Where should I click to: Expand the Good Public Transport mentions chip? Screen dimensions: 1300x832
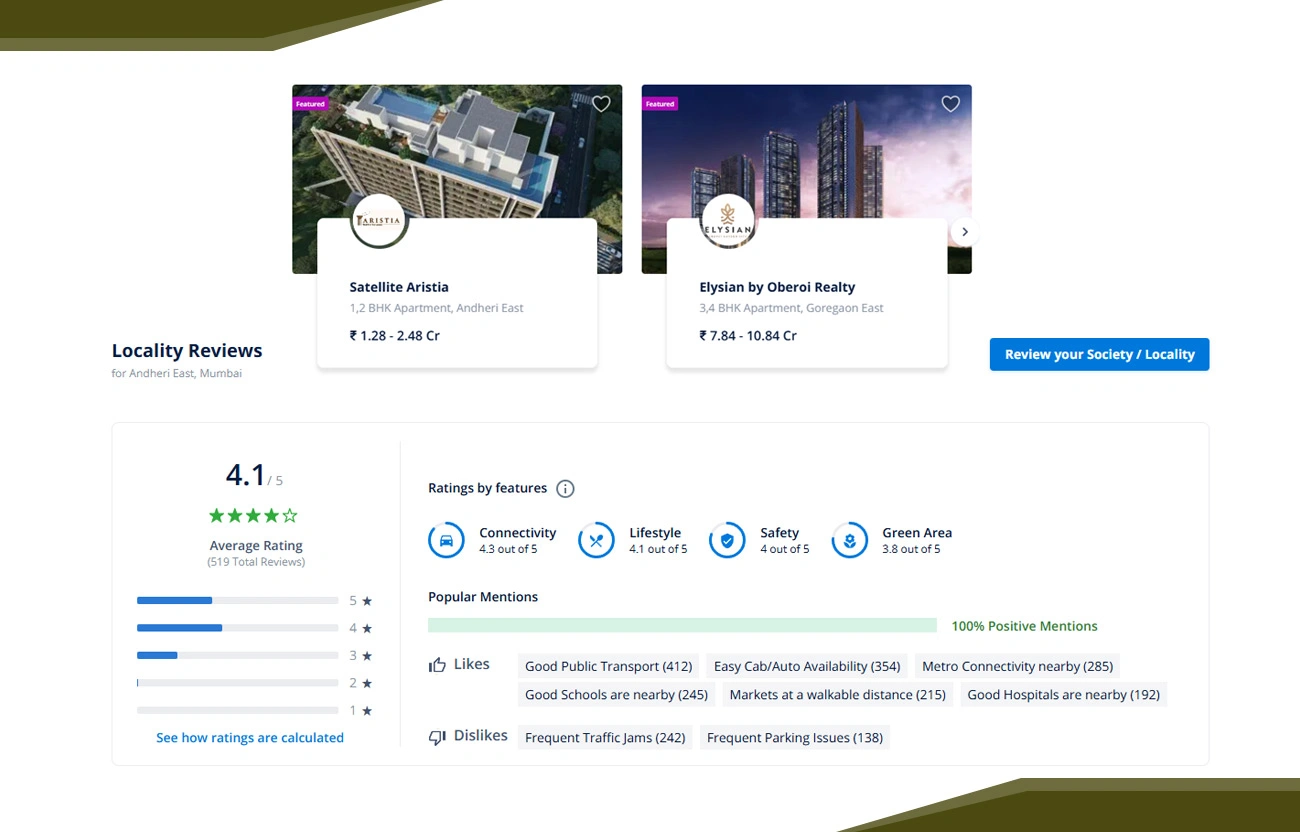608,666
